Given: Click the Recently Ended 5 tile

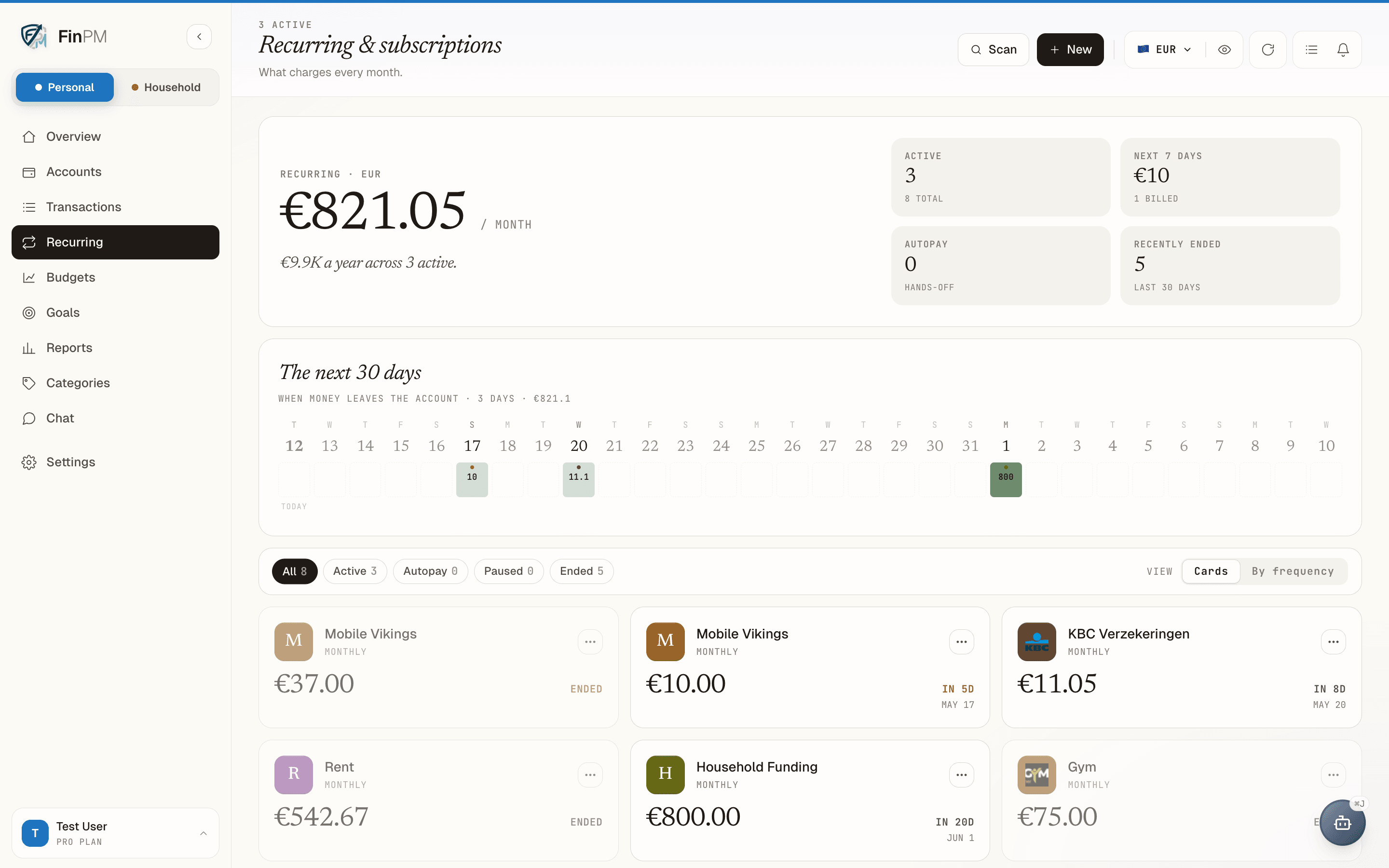Looking at the screenshot, I should (x=1230, y=265).
